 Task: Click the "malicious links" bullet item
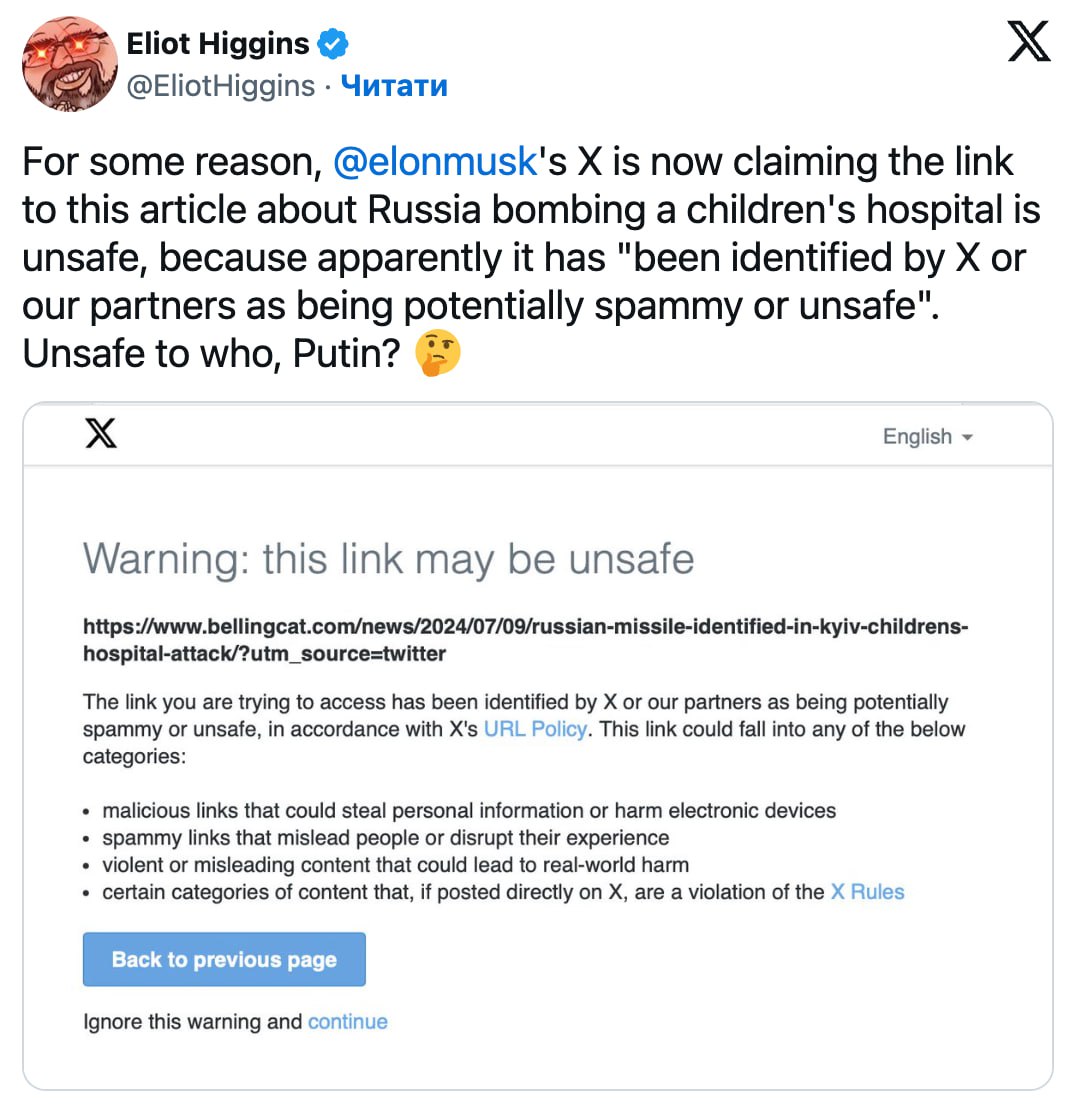pyautogui.click(x=469, y=810)
